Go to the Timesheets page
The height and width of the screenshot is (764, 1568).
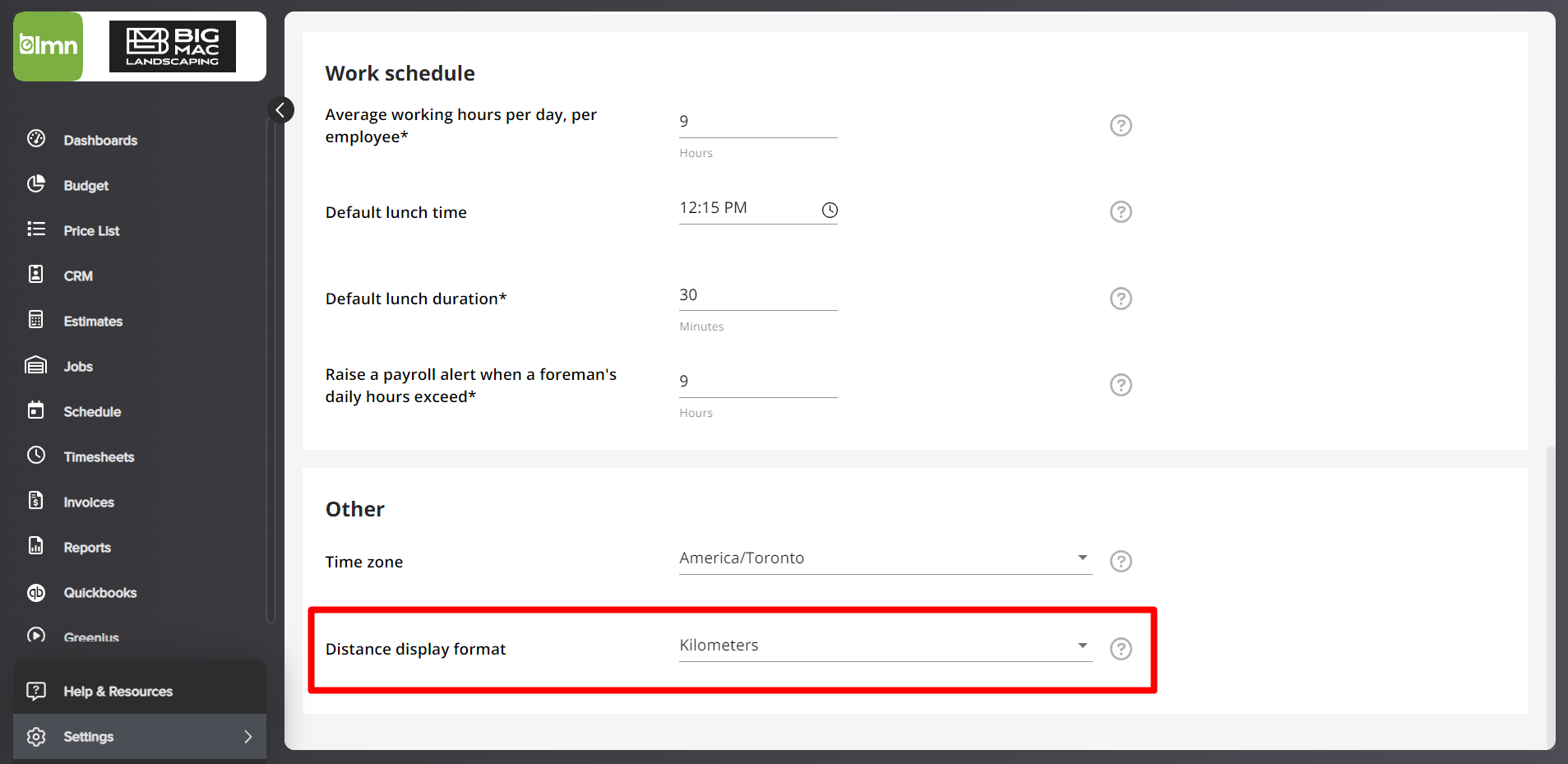click(99, 457)
